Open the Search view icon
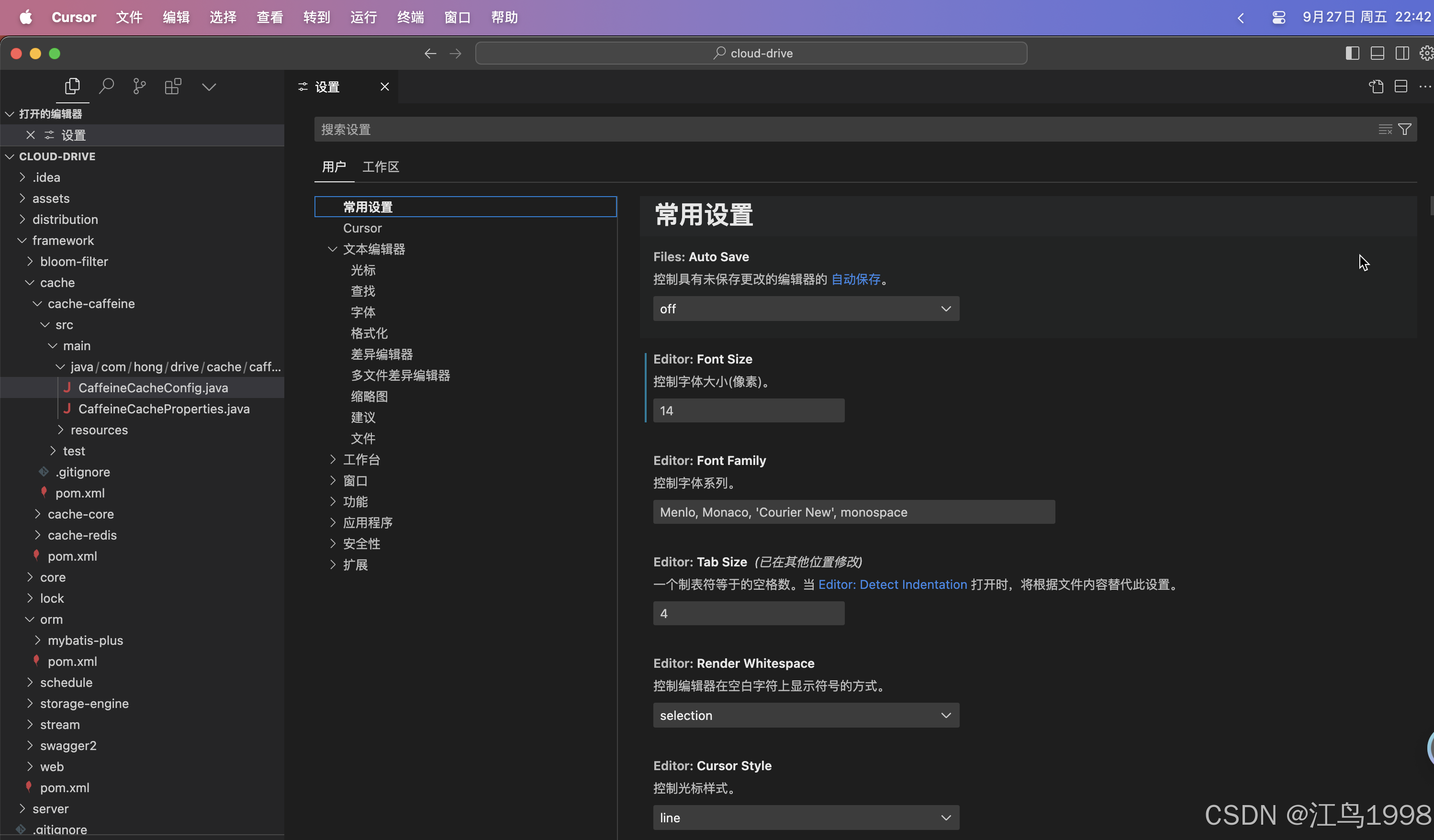This screenshot has width=1434, height=840. pos(106,87)
